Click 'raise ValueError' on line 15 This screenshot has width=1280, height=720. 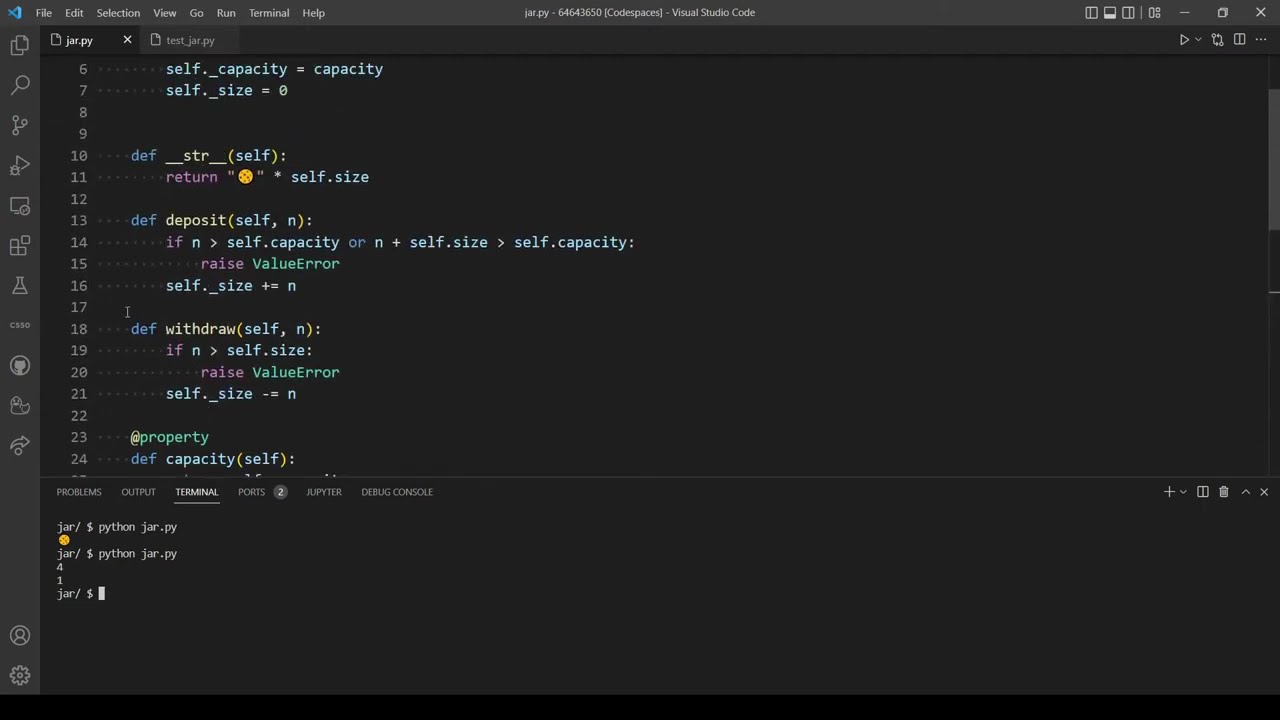pos(270,264)
